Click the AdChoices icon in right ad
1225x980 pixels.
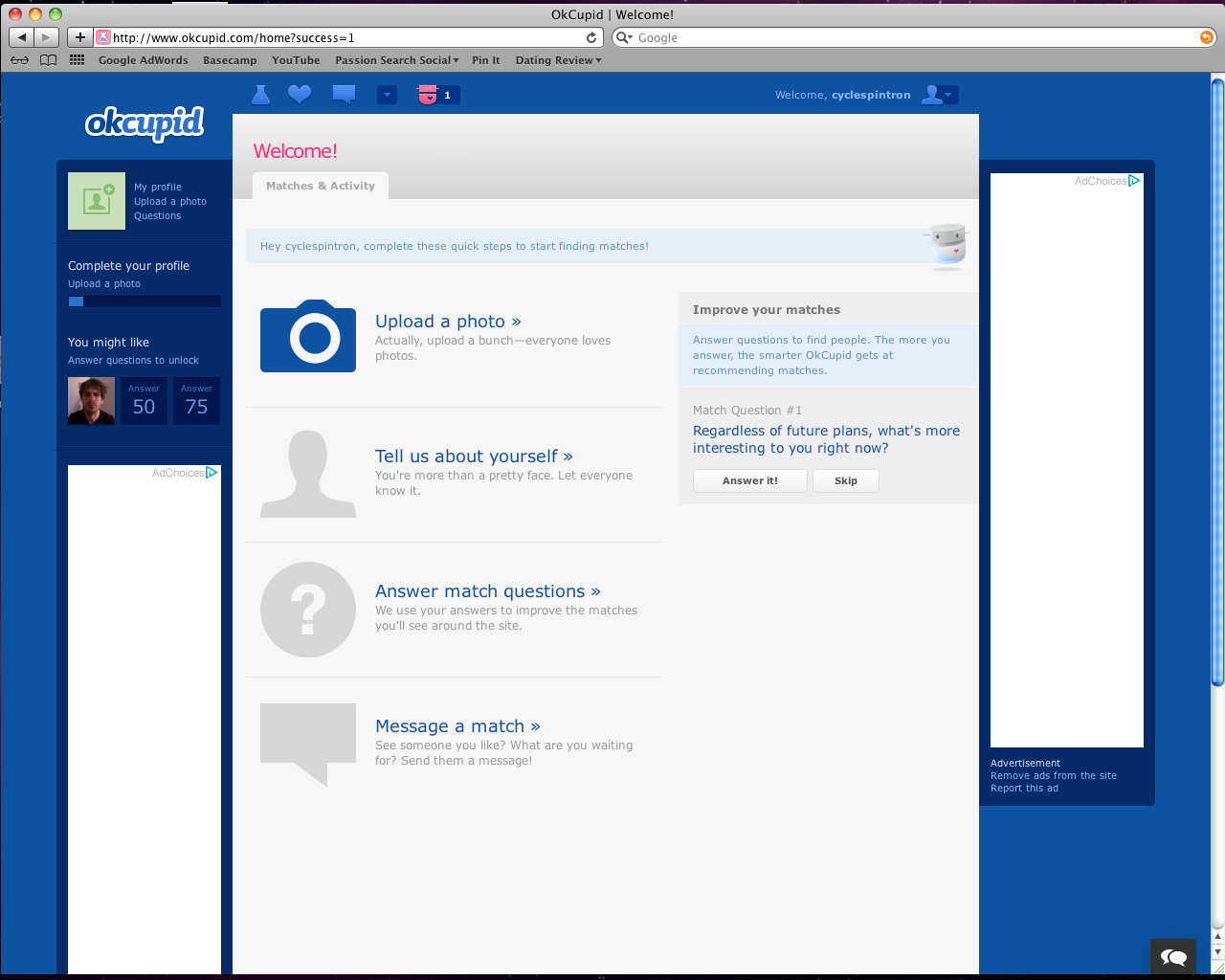tap(1134, 181)
